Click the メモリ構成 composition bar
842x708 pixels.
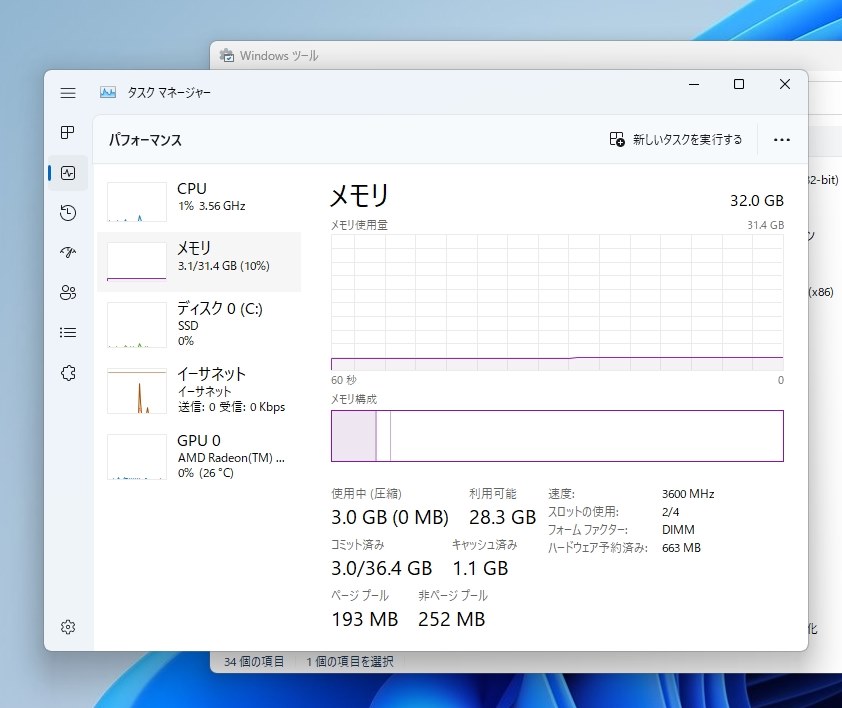(557, 436)
